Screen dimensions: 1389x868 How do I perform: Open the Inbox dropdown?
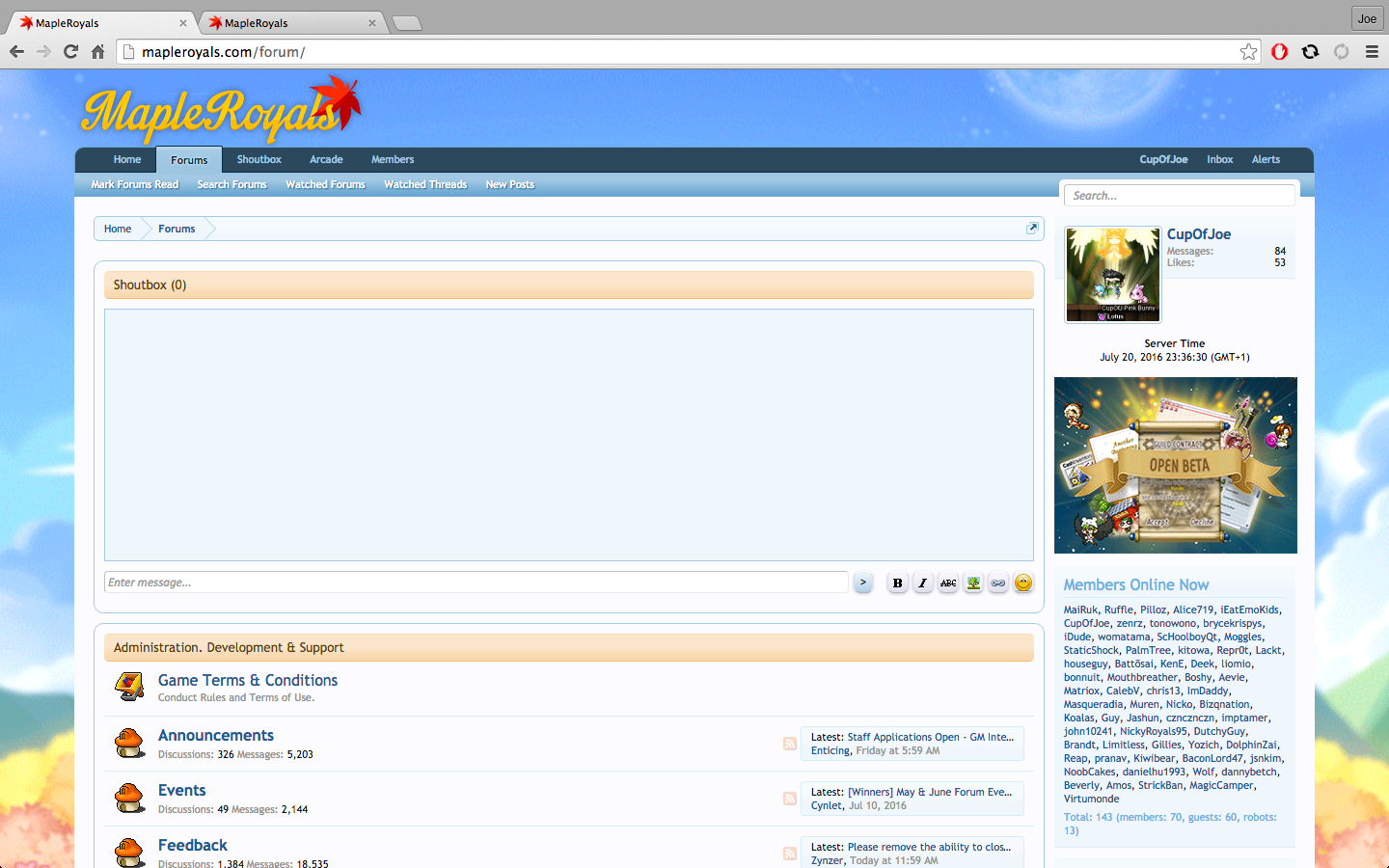pos(1220,160)
